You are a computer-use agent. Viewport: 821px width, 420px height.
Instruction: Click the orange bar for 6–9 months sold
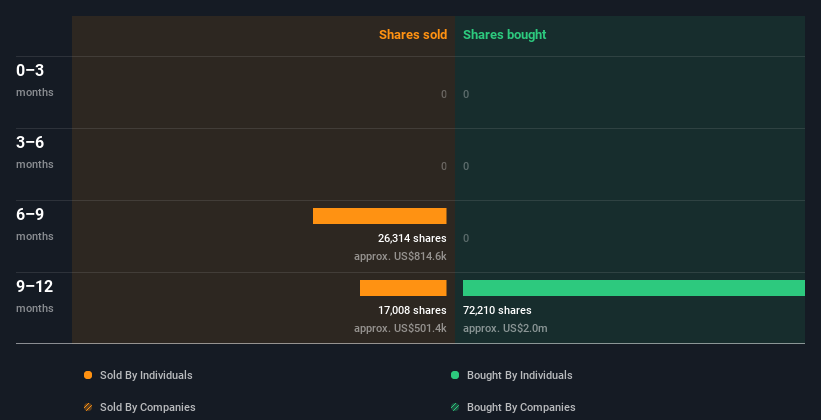380,216
